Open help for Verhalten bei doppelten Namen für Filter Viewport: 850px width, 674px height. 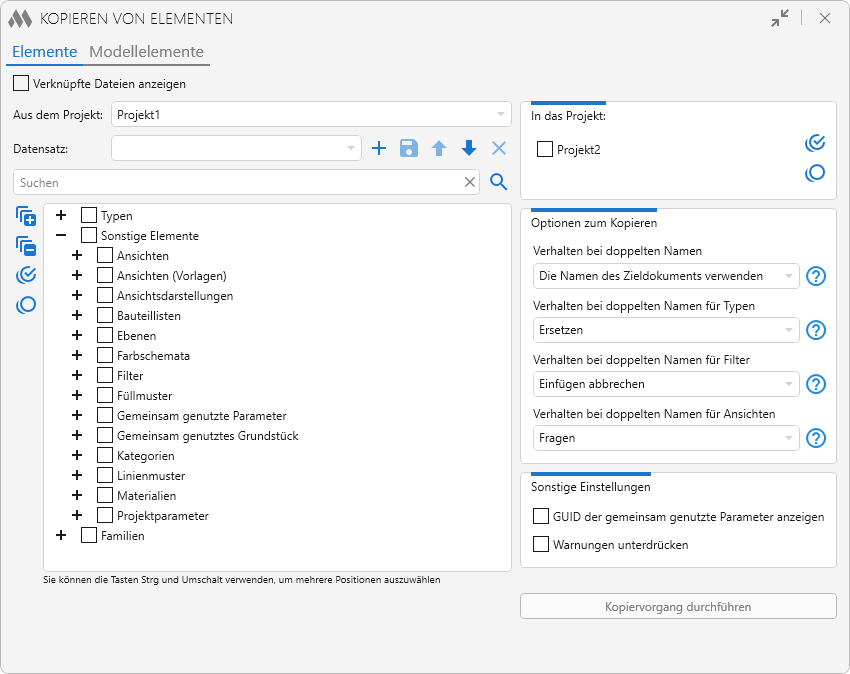pos(816,384)
